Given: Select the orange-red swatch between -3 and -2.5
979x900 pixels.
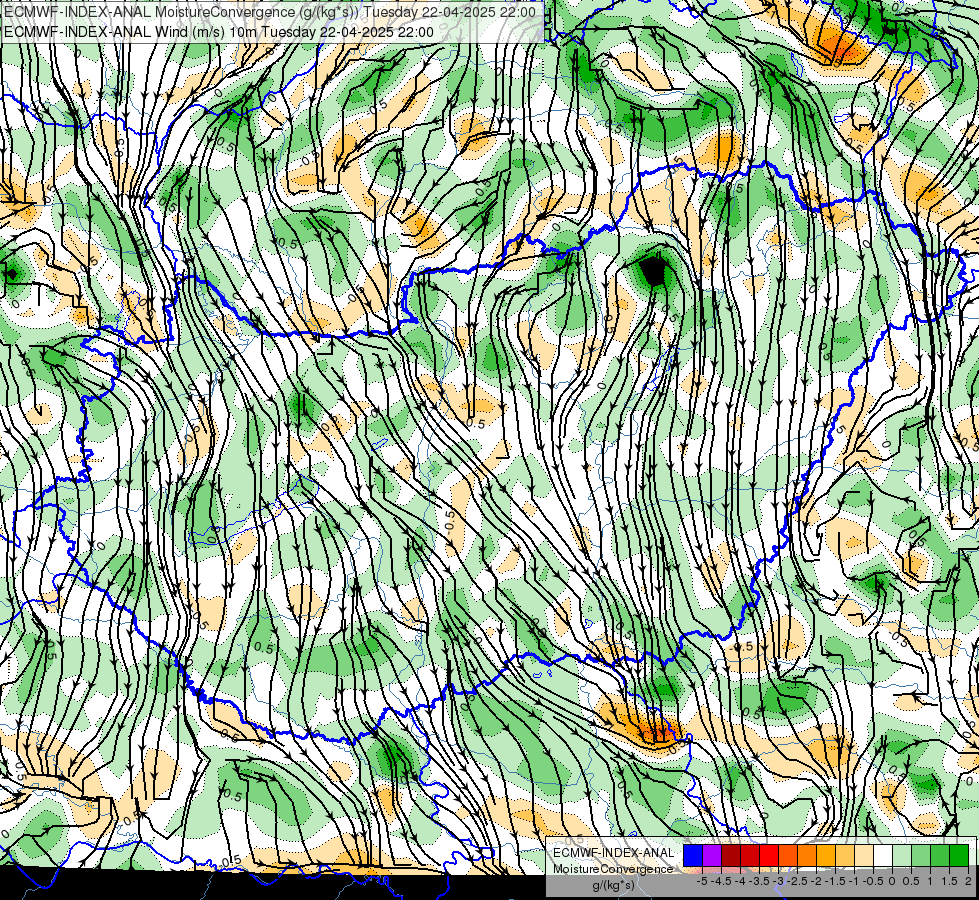Looking at the screenshot, I should pos(788,855).
